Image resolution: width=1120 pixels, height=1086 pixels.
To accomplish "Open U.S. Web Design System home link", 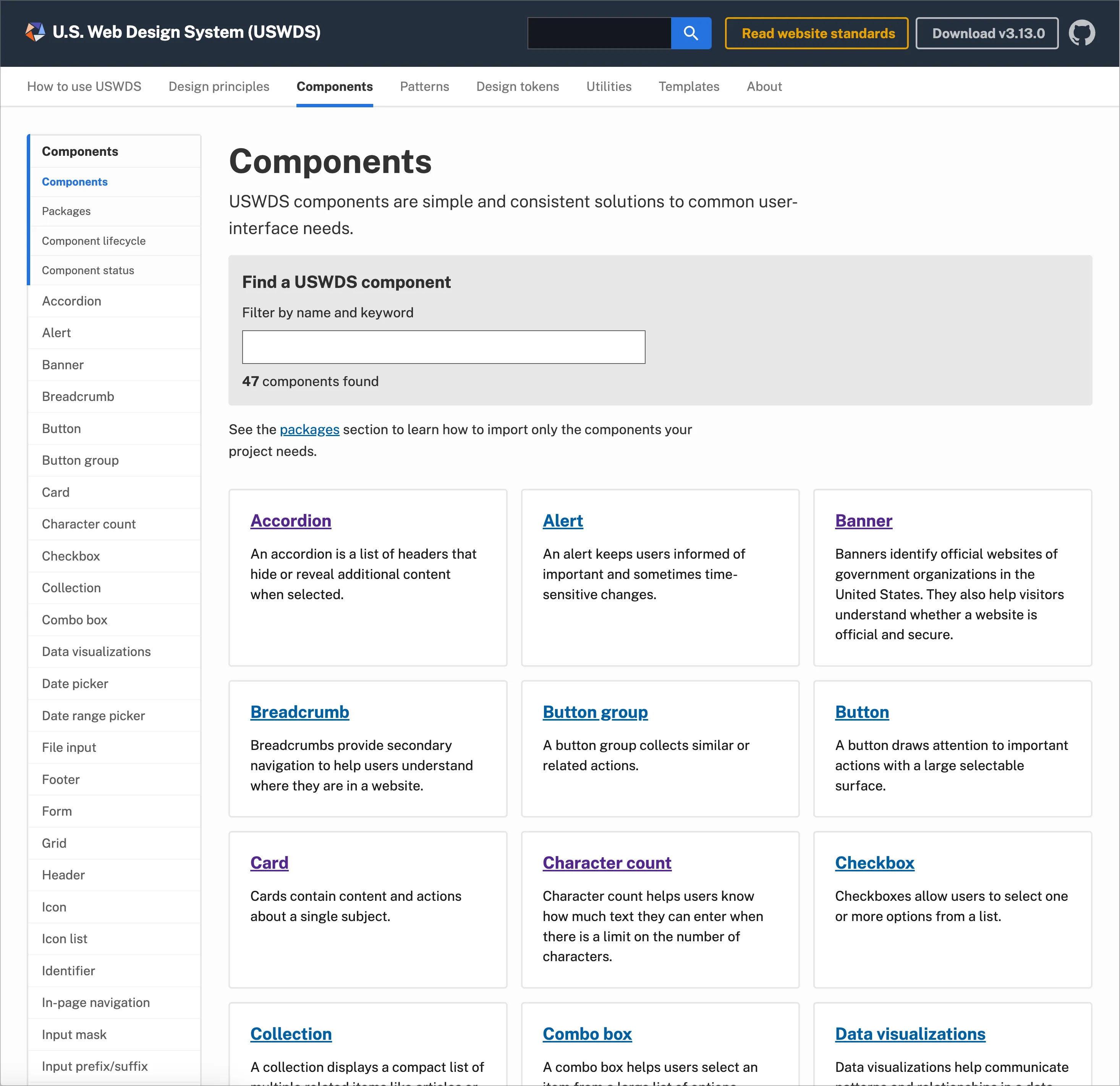I will point(186,32).
